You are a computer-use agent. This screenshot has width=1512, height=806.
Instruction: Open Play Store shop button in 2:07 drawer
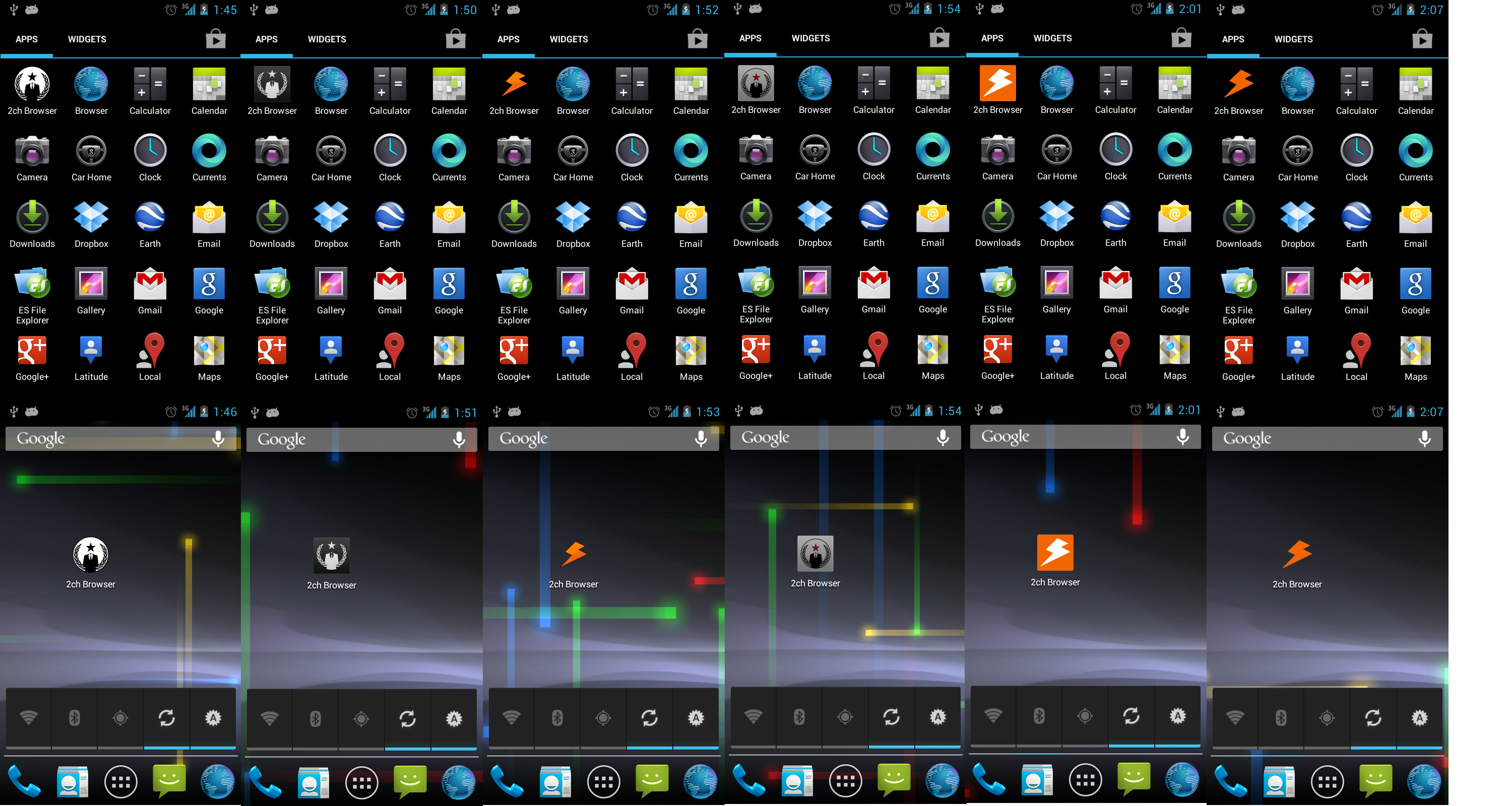[1422, 39]
